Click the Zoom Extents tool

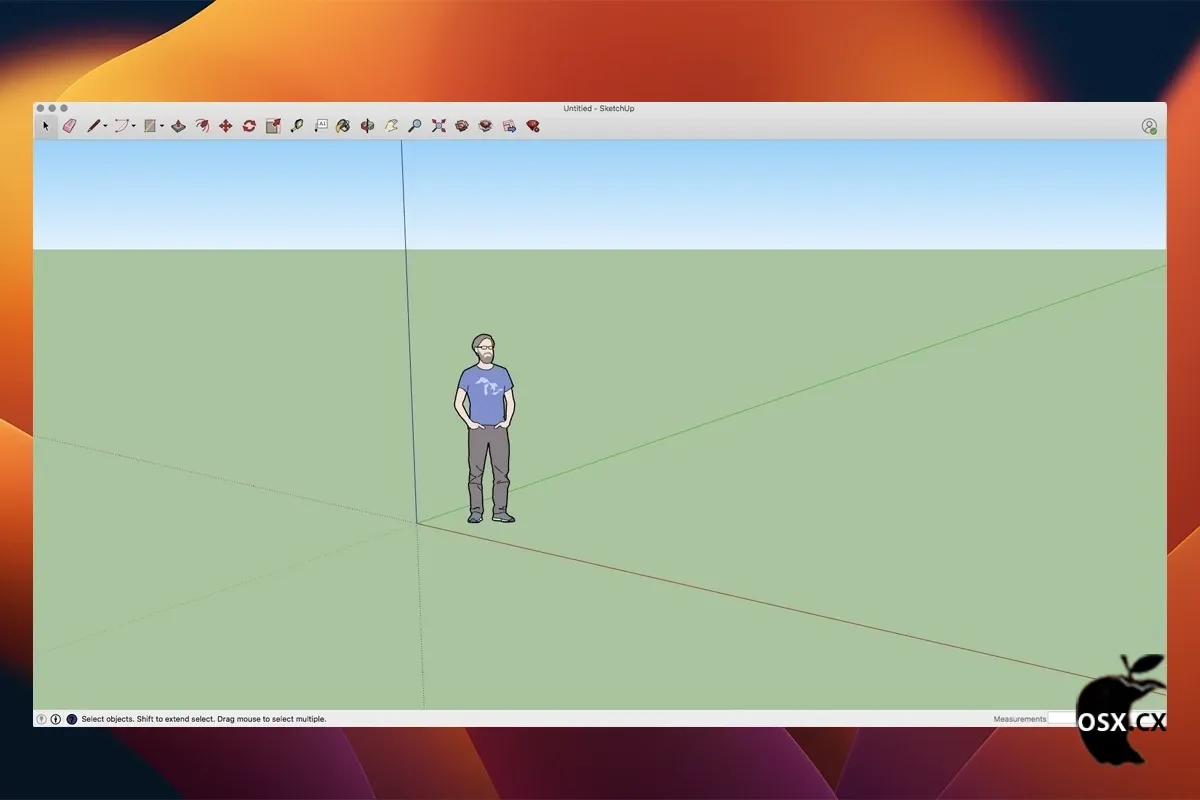coord(438,126)
